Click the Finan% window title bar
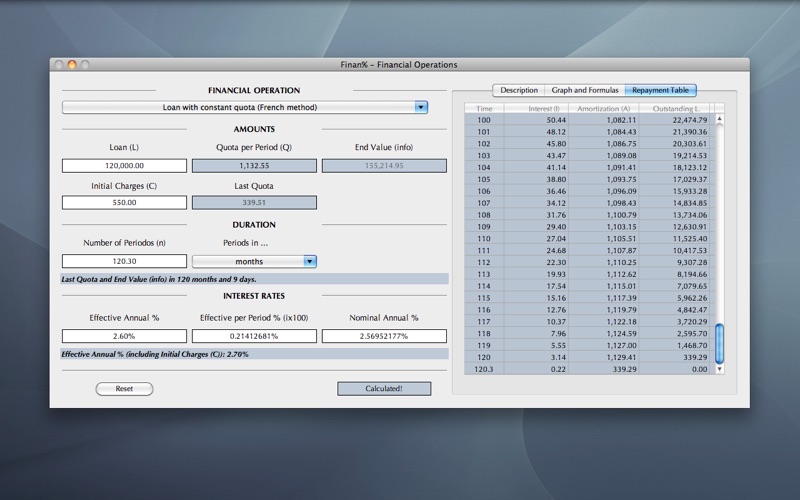 [x=399, y=64]
